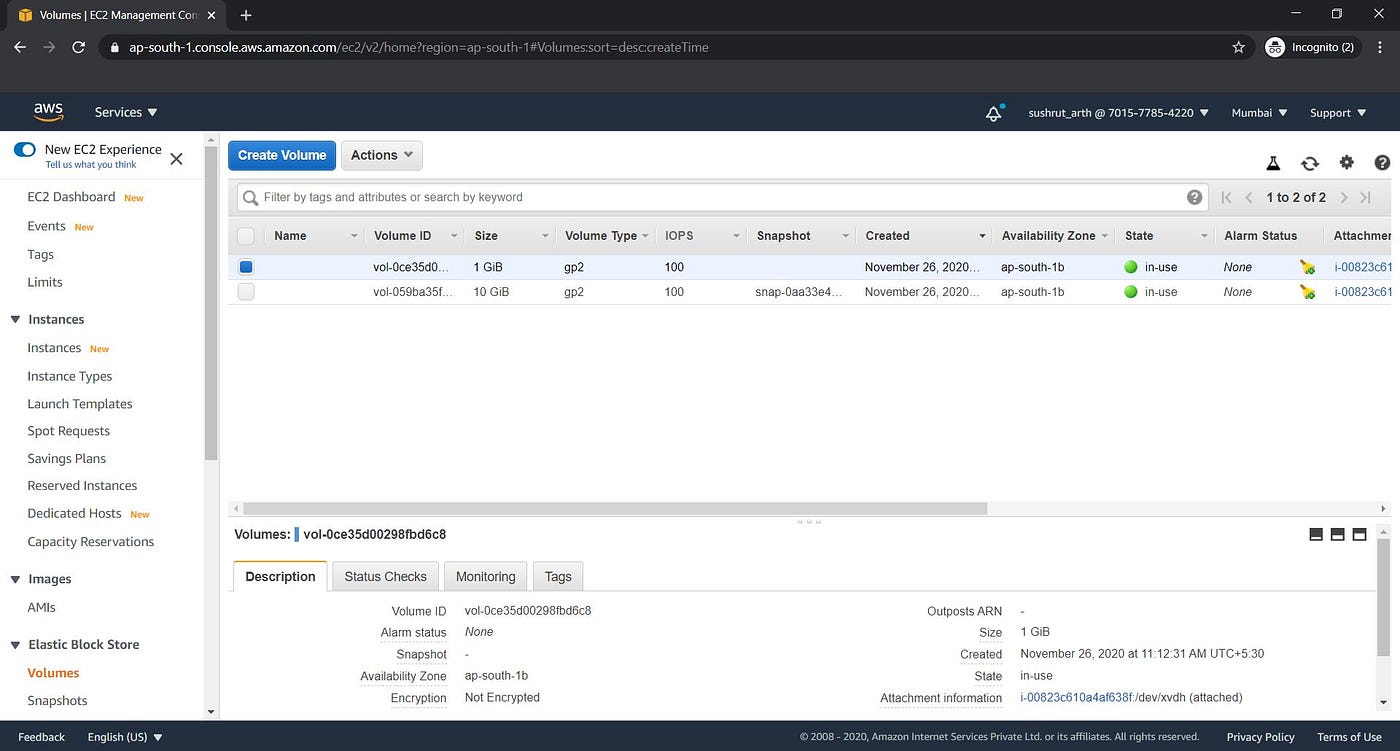Open a new browser tab
1400x751 pixels.
pyautogui.click(x=246, y=15)
